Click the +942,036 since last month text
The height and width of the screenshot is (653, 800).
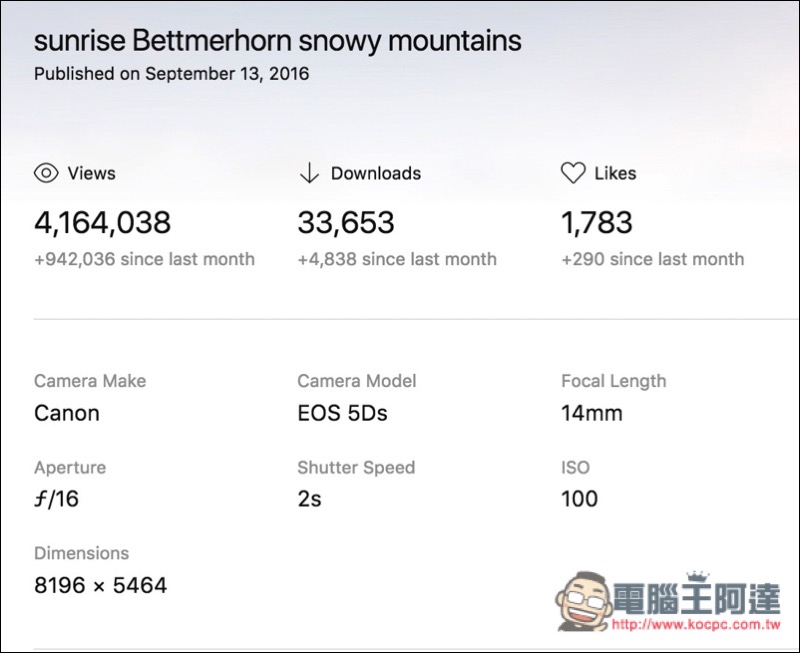(x=144, y=259)
